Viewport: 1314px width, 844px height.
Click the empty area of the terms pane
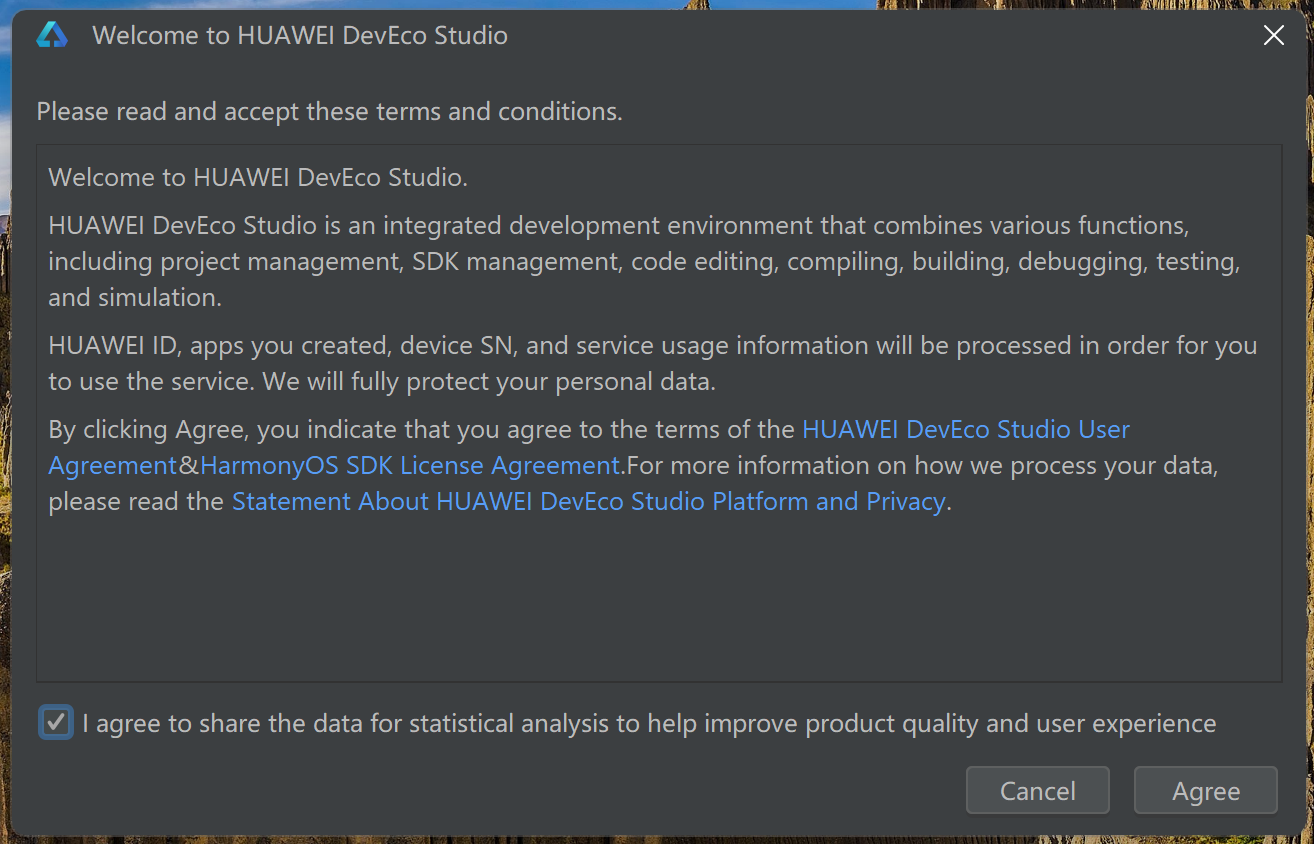tap(658, 600)
